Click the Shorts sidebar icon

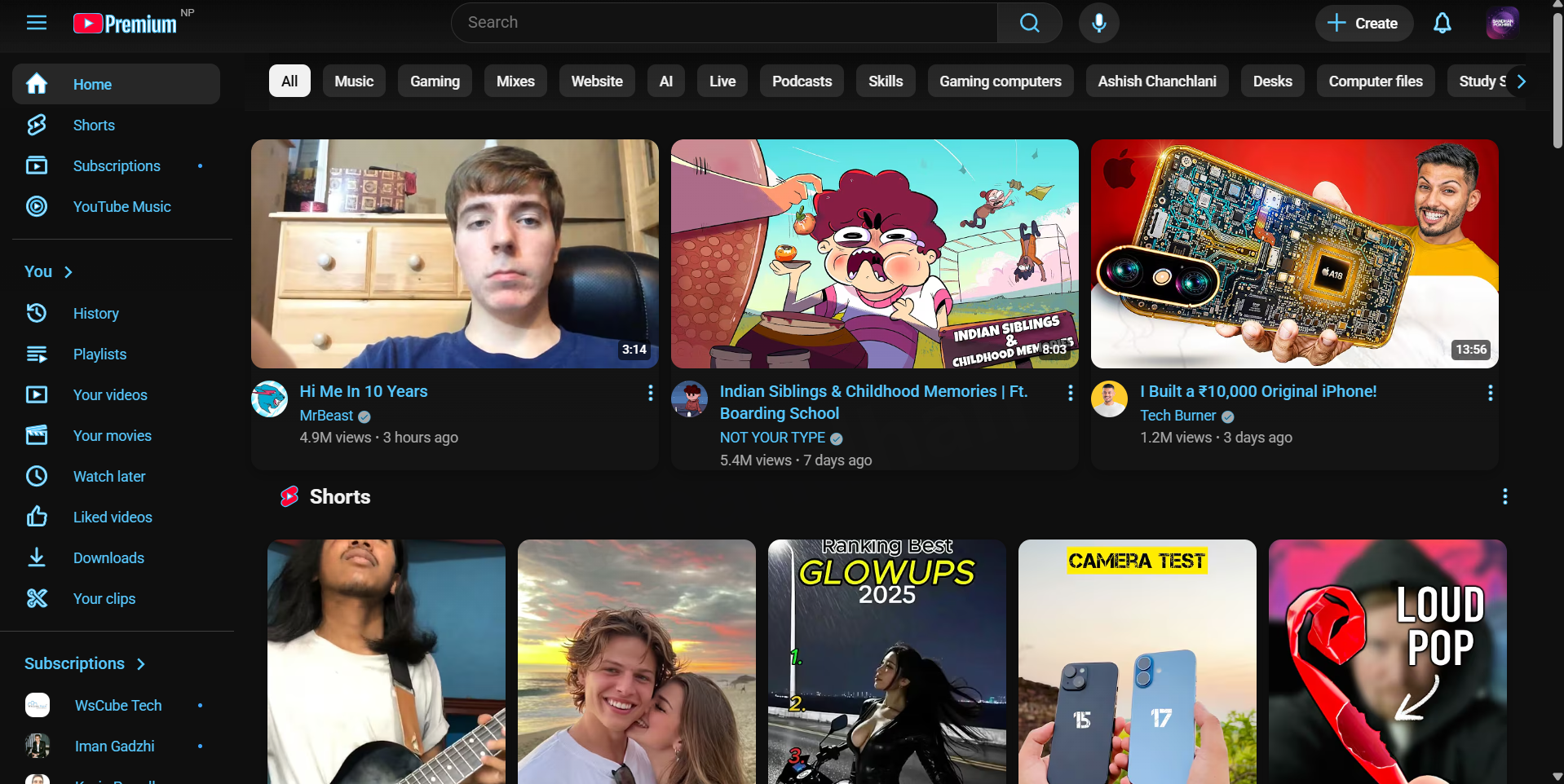[x=37, y=125]
